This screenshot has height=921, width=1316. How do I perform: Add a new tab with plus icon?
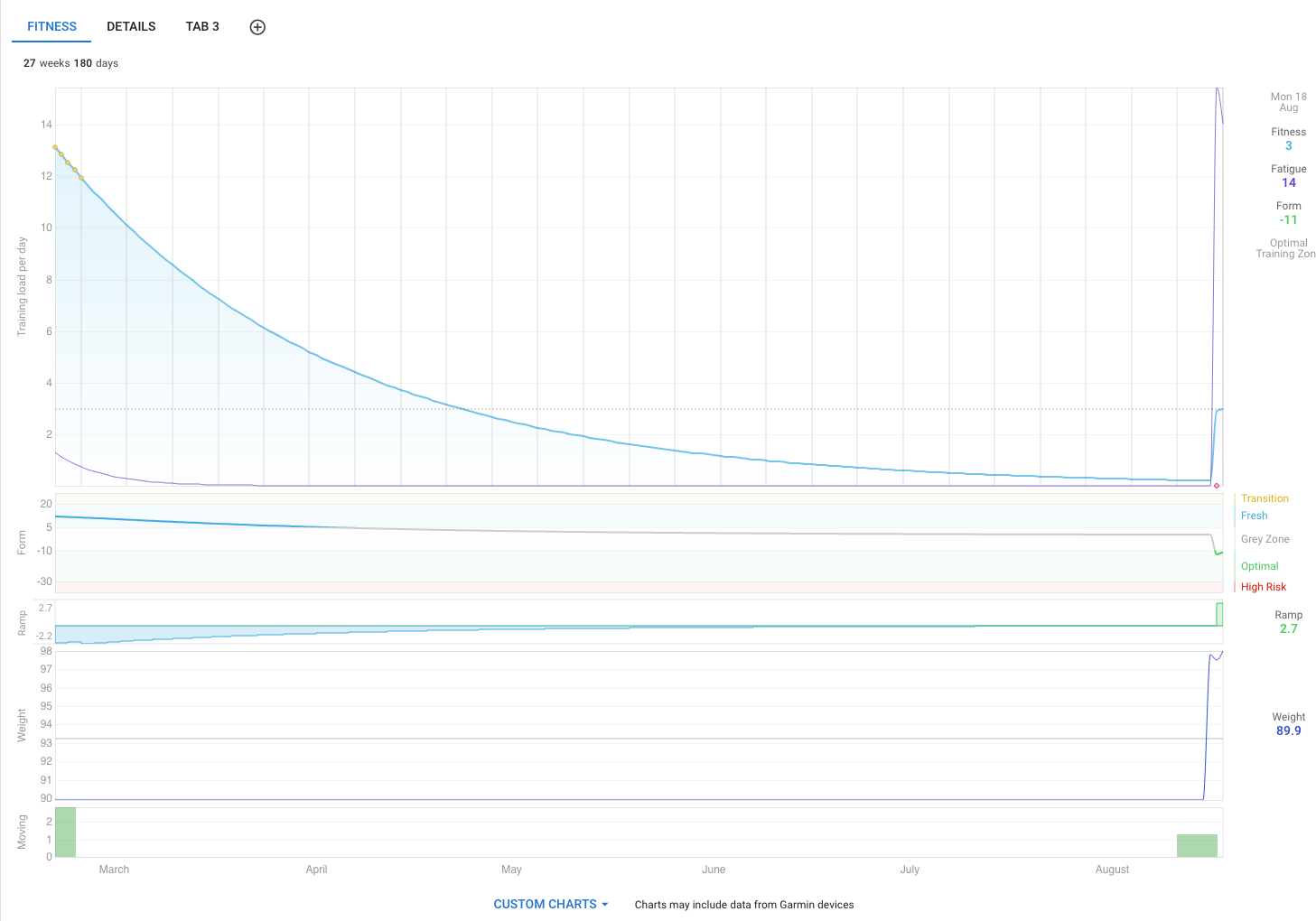click(257, 27)
